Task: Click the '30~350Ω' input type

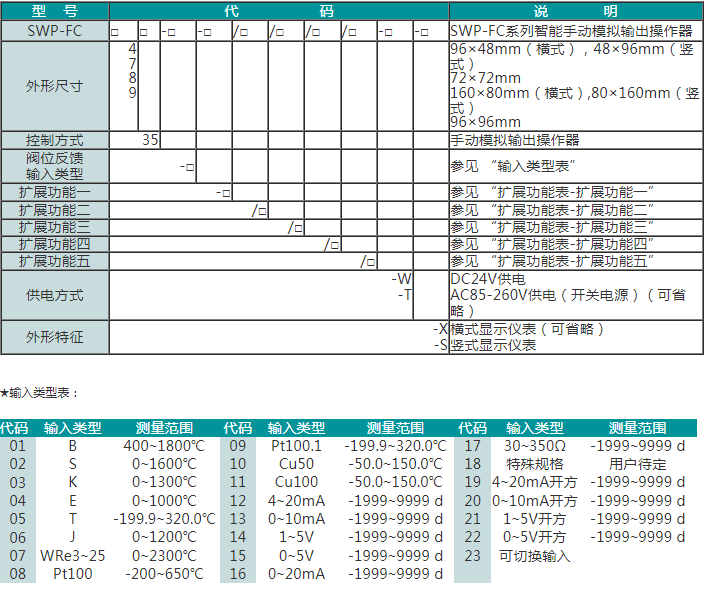Action: click(534, 446)
